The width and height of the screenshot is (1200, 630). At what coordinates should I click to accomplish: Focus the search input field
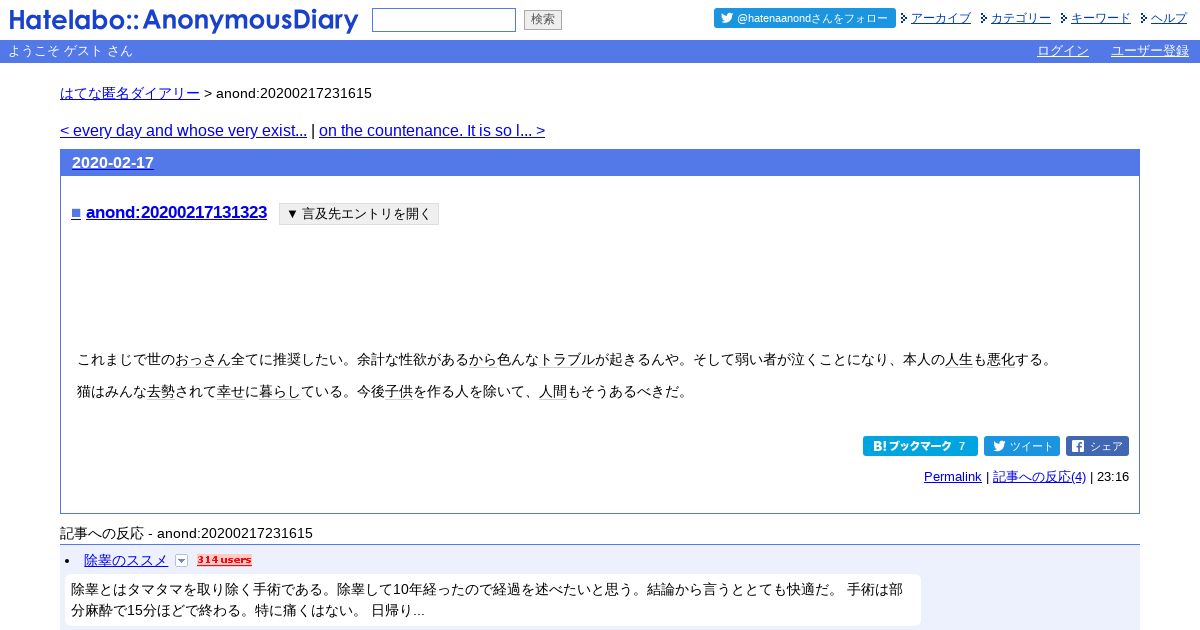point(444,20)
